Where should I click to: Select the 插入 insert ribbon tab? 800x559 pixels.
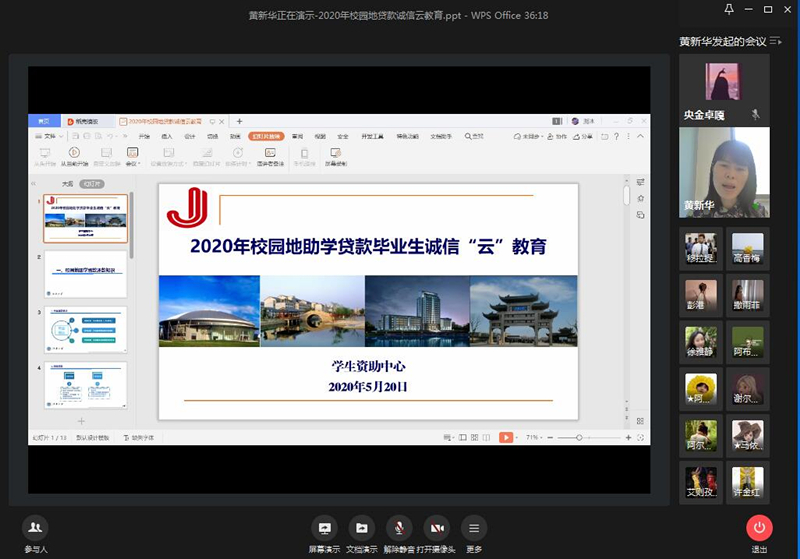tap(167, 136)
